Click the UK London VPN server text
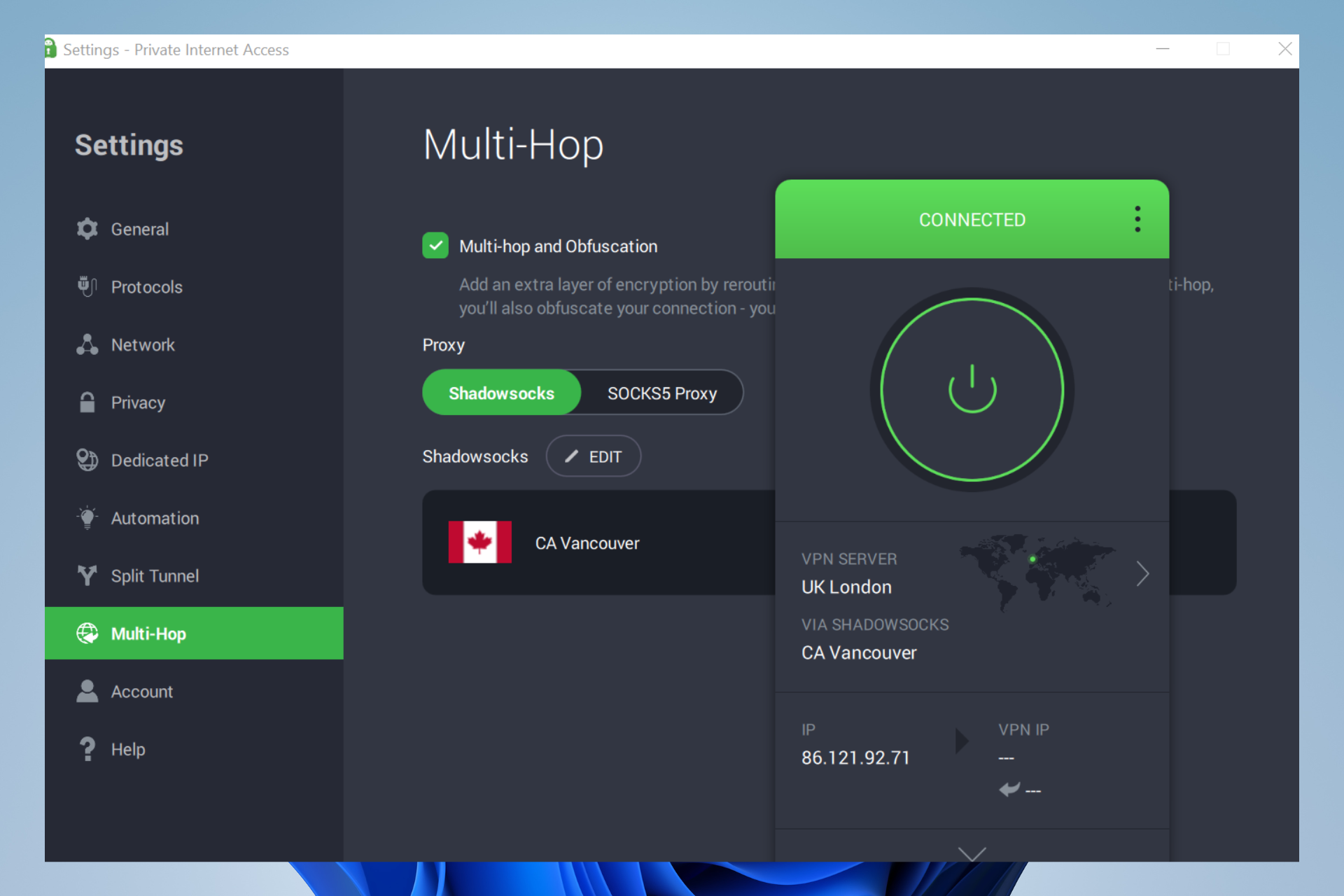The width and height of the screenshot is (1344, 896). point(846,587)
